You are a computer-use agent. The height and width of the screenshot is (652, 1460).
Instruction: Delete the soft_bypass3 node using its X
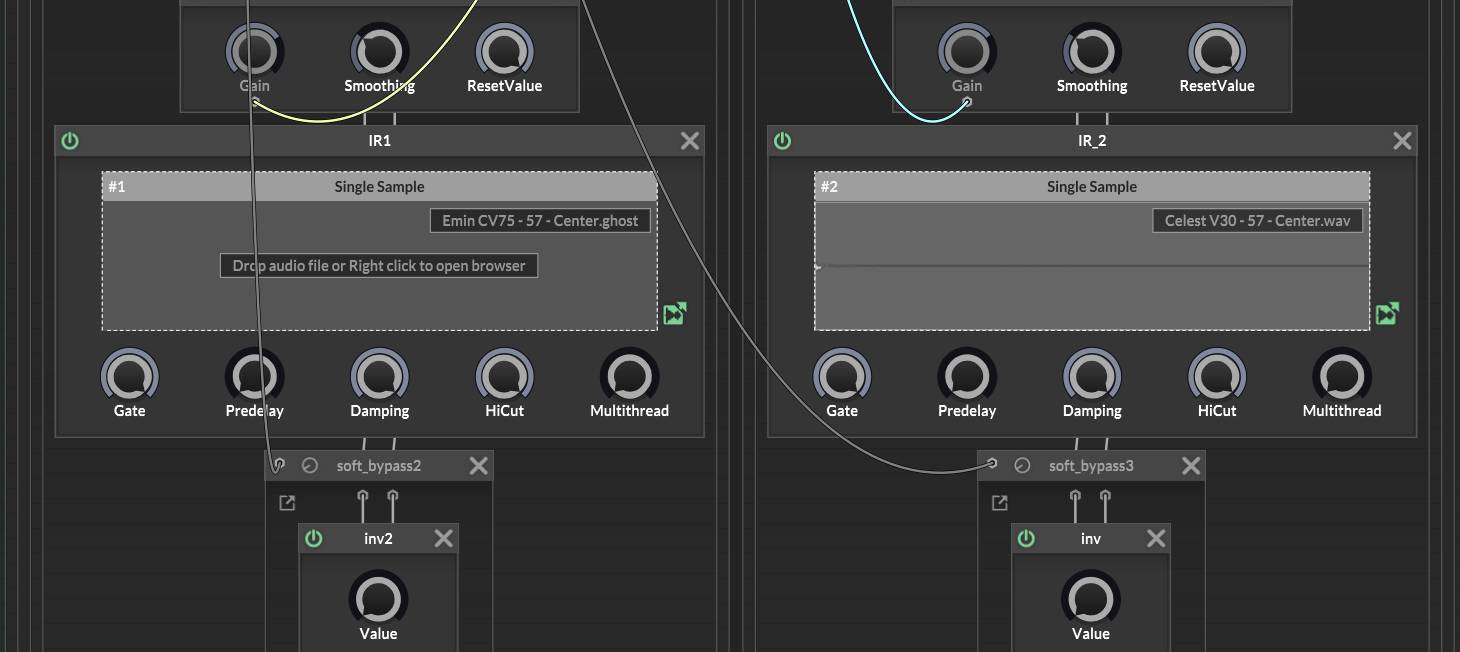[1191, 466]
